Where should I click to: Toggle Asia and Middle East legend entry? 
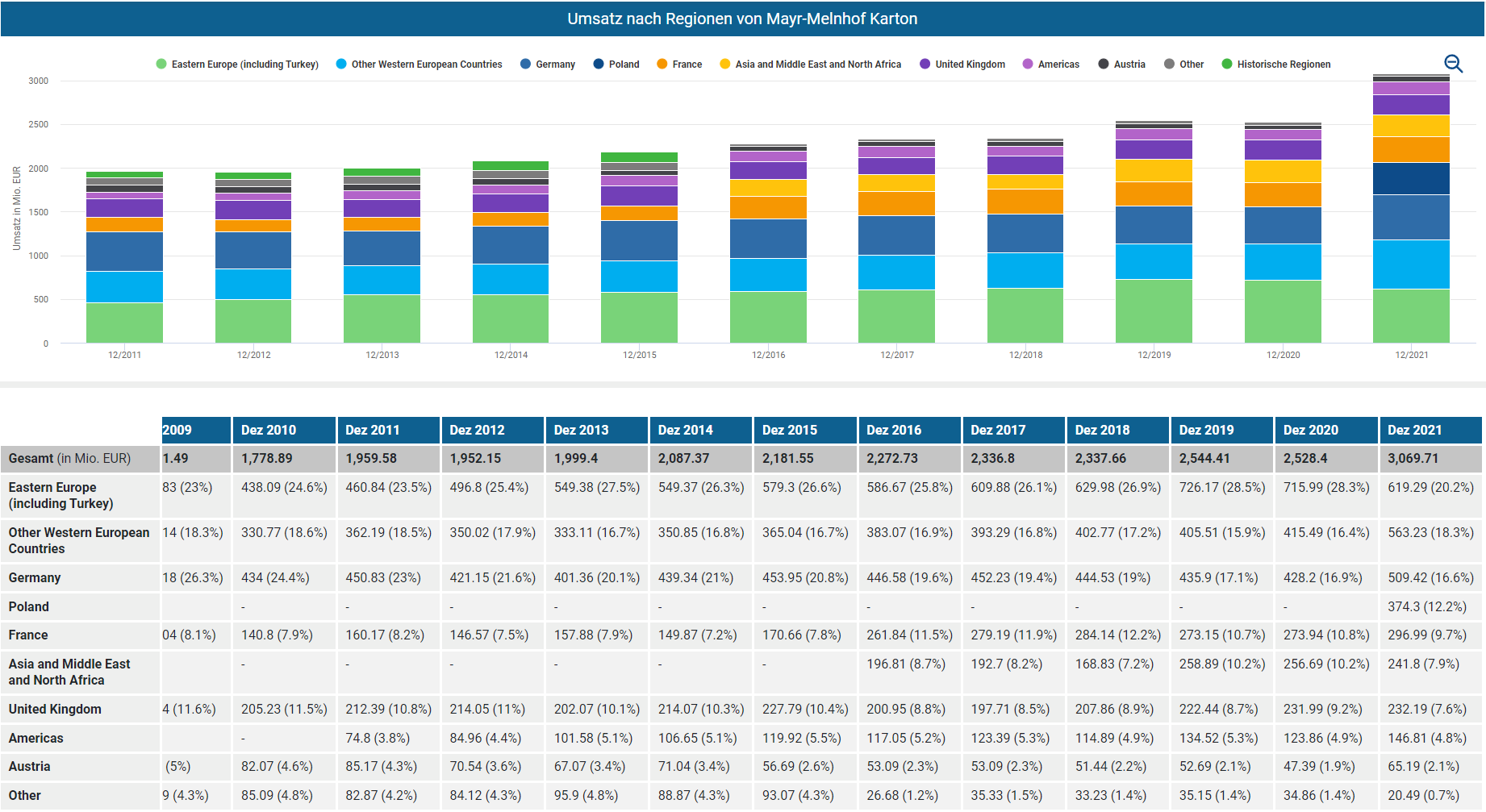(810, 65)
